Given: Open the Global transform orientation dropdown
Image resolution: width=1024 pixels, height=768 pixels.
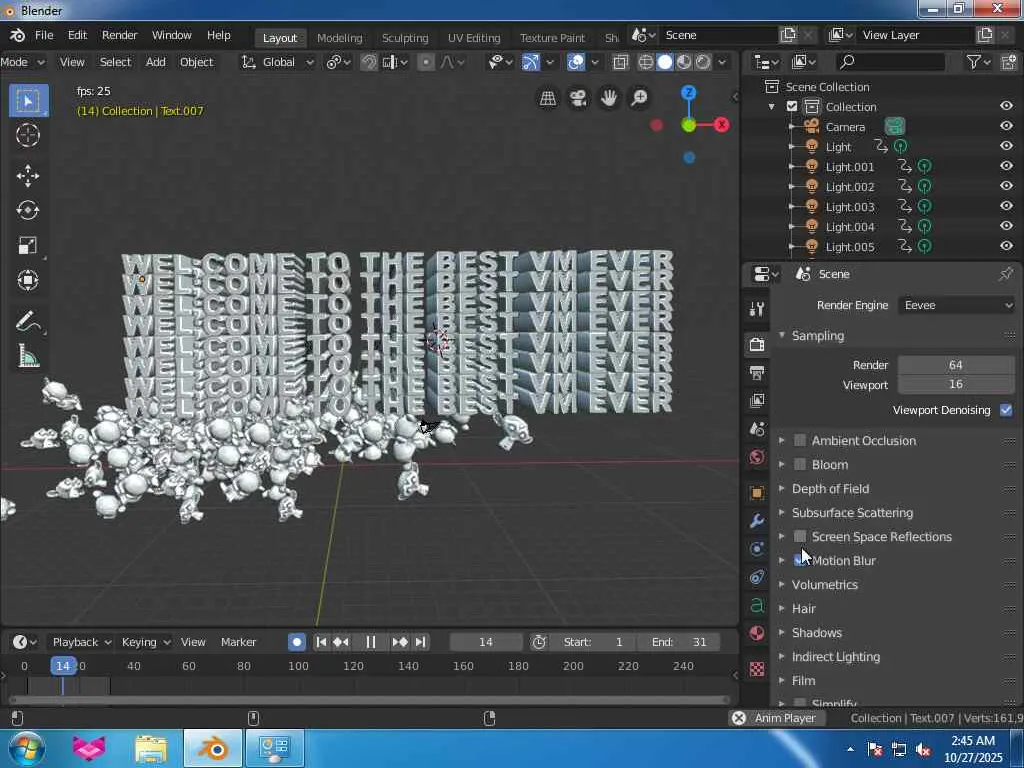Looking at the screenshot, I should pos(278,62).
